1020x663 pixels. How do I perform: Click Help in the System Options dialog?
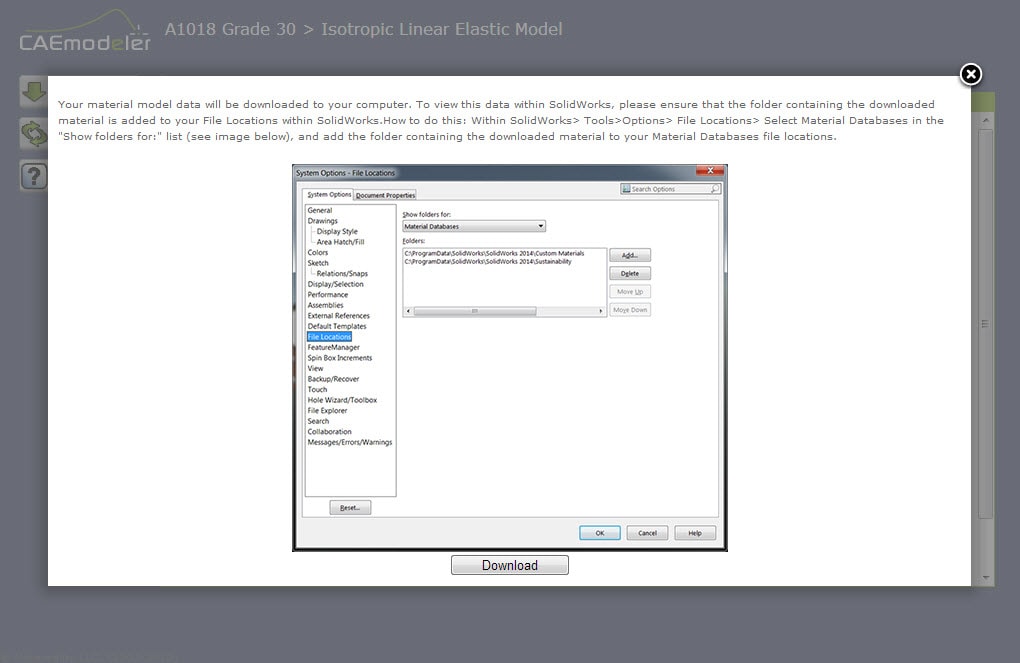(x=695, y=533)
